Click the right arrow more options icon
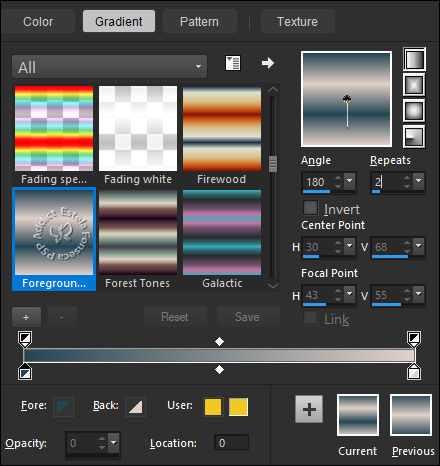The image size is (440, 466). click(268, 63)
